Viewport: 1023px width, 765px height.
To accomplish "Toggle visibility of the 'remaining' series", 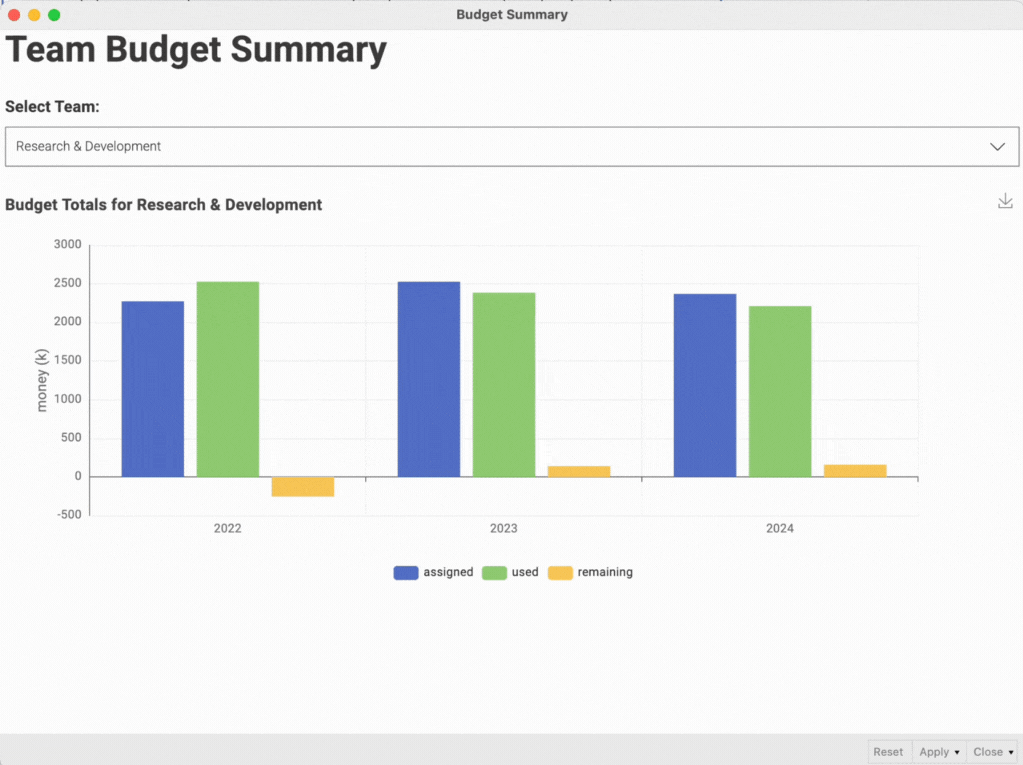I will (606, 572).
